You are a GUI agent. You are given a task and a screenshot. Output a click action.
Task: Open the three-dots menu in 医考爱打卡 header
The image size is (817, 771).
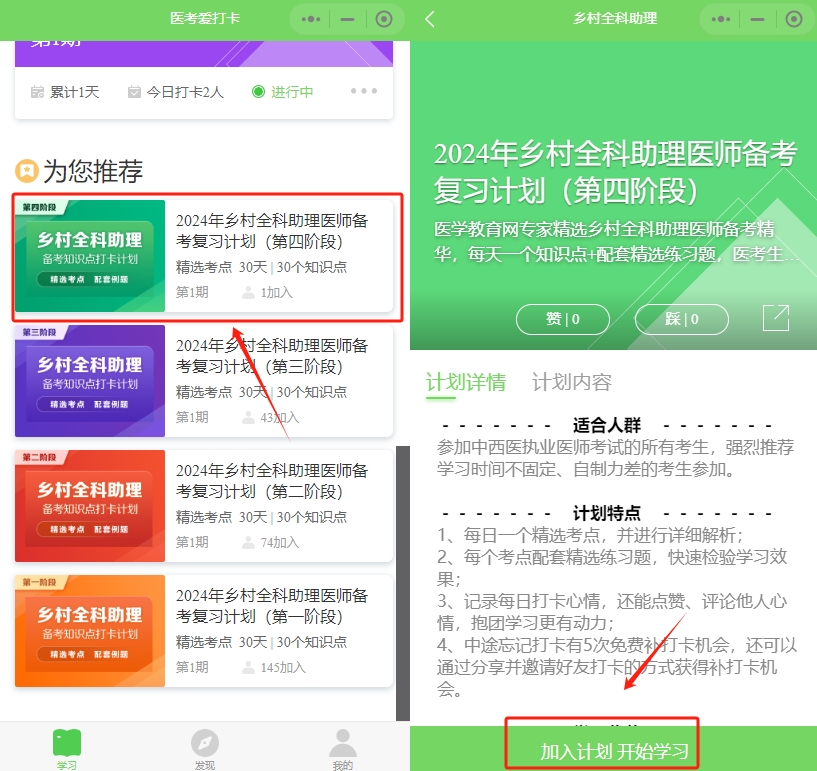point(311,19)
